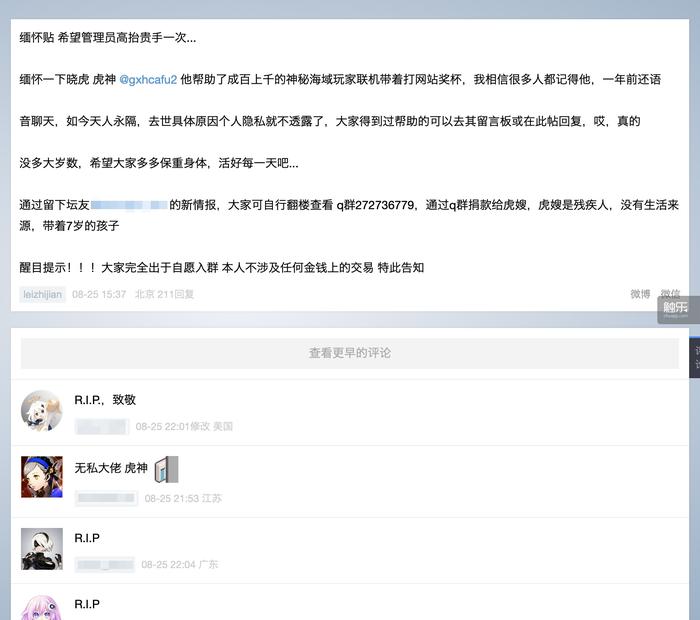Share post to 微信
The height and width of the screenshot is (620, 700).
click(669, 294)
